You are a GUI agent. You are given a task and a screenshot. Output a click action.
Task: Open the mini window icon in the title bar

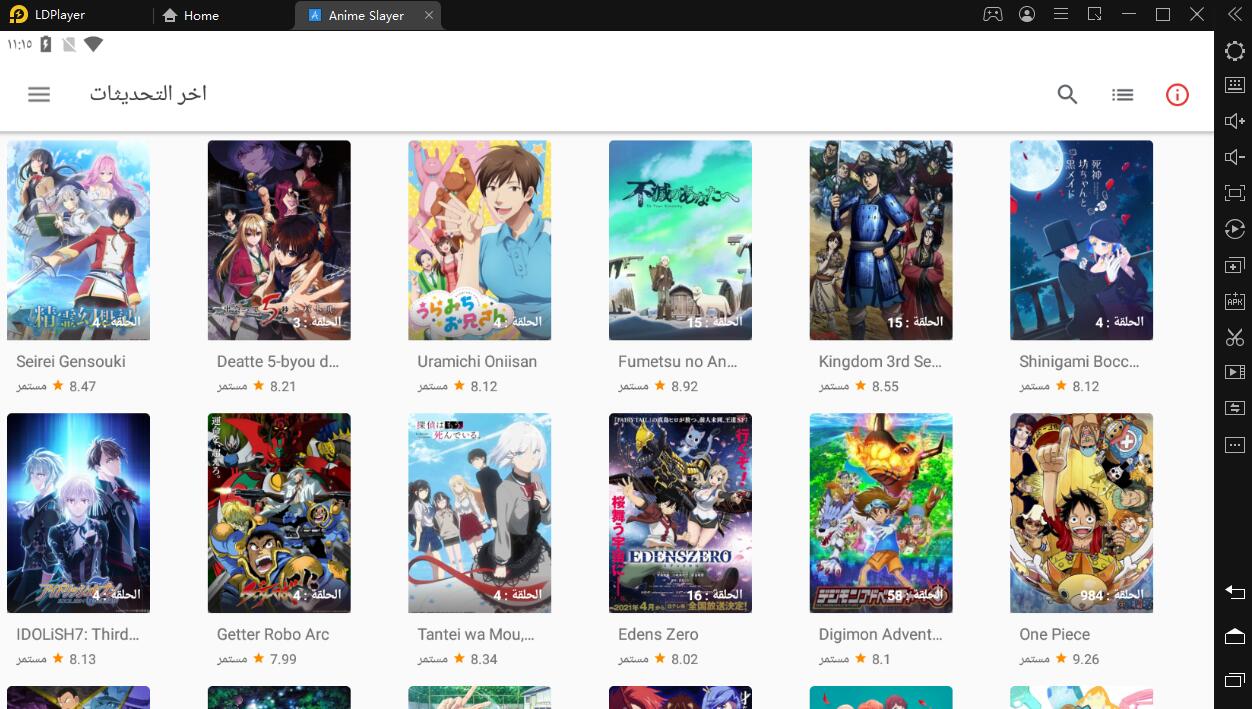[1095, 15]
